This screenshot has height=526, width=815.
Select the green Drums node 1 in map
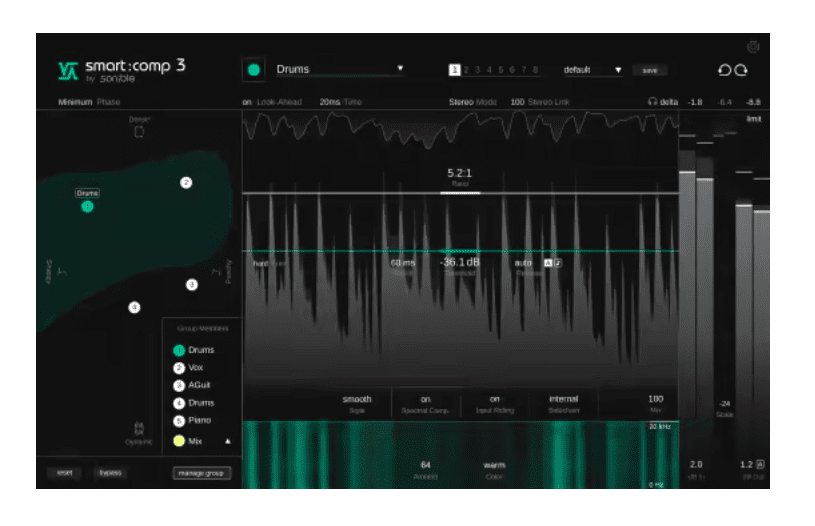pyautogui.click(x=87, y=207)
